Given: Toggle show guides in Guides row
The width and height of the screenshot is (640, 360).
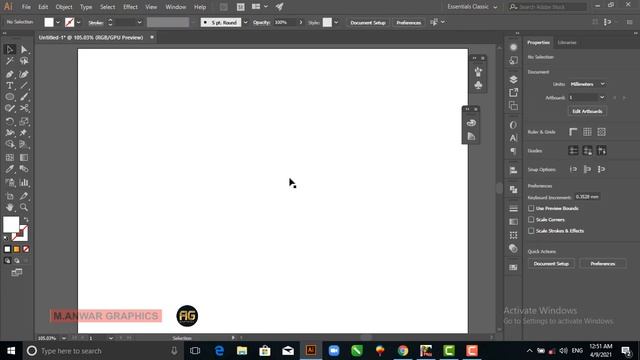Looking at the screenshot, I should [x=573, y=151].
